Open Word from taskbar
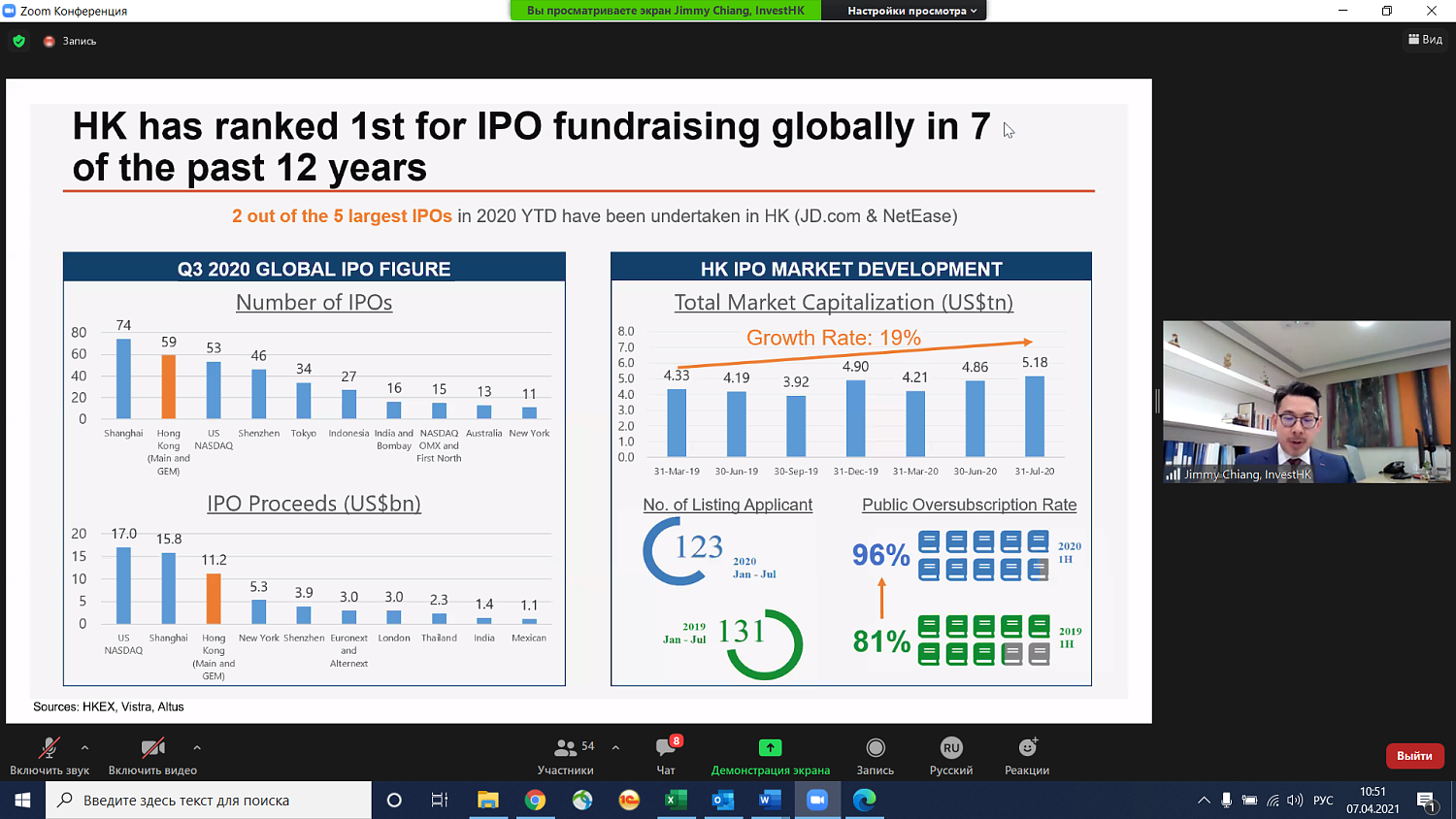The width and height of the screenshot is (1456, 819). tap(770, 800)
